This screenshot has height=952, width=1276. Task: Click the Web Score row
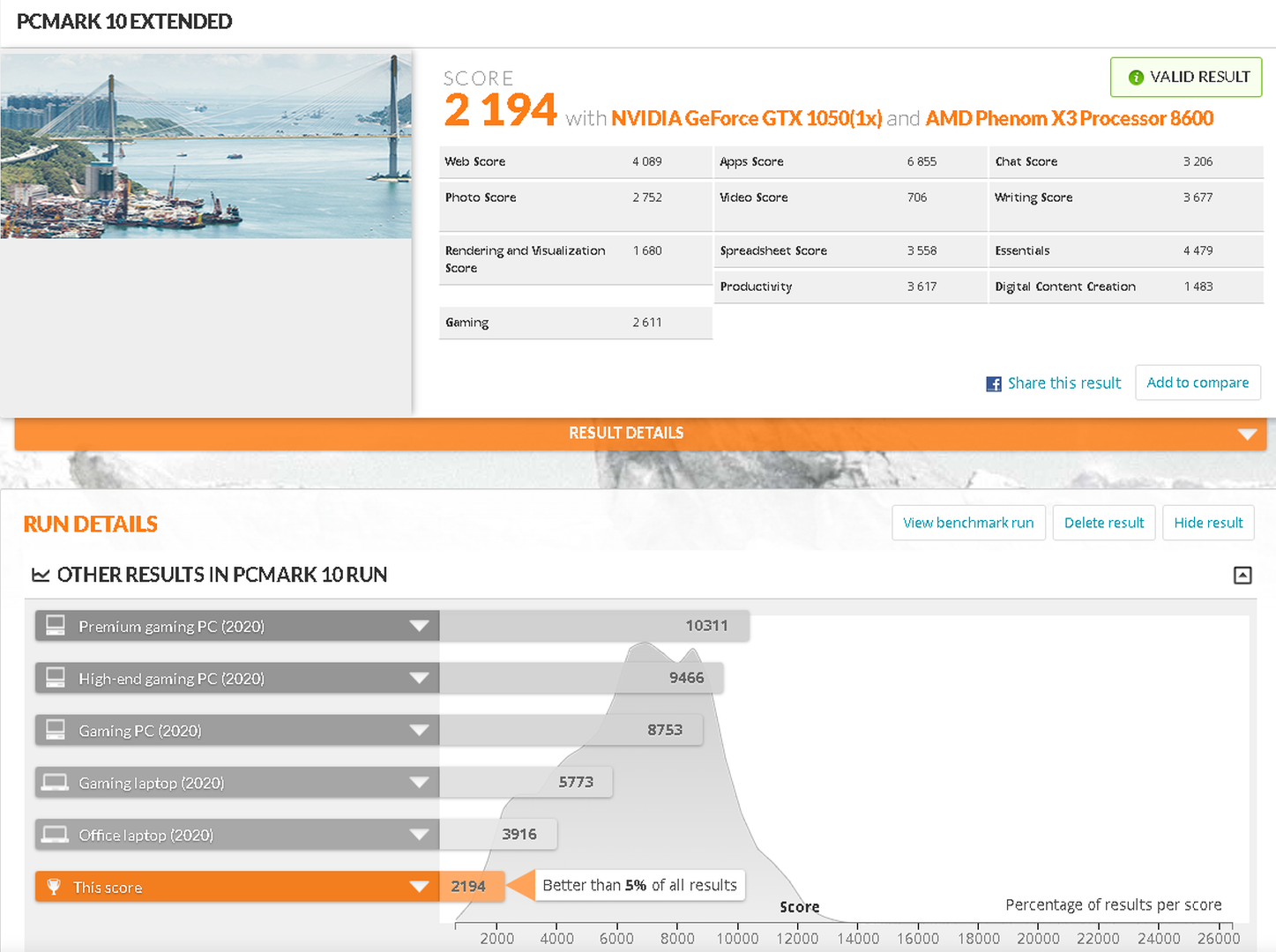tap(576, 161)
